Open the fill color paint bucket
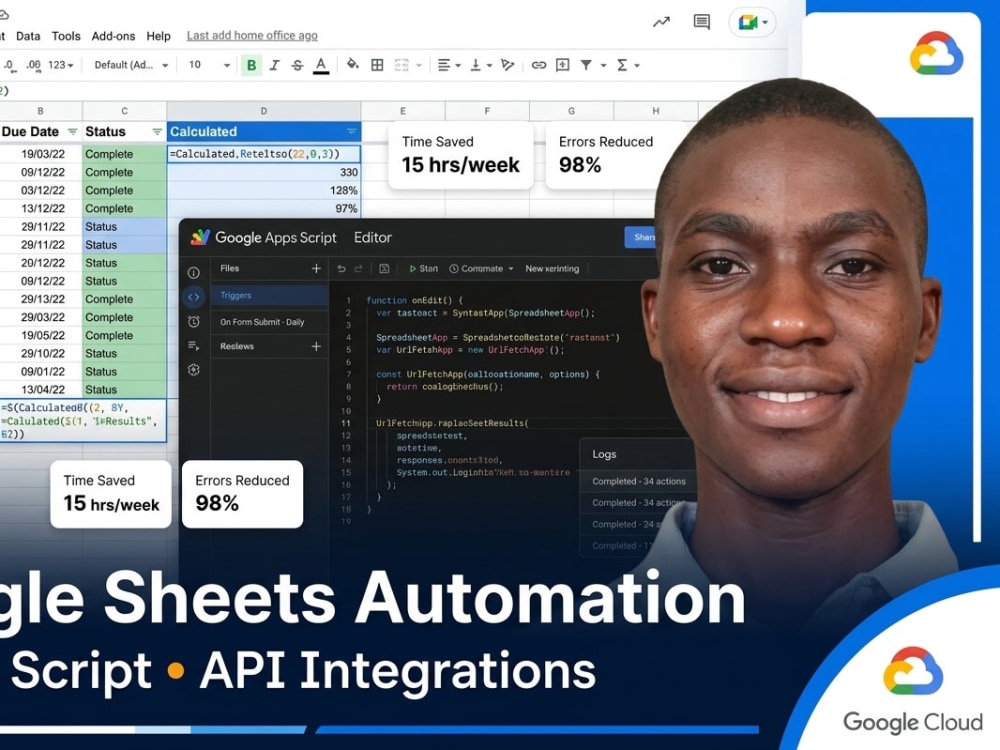Screen dimensions: 1000x750 pyautogui.click(x=352, y=64)
